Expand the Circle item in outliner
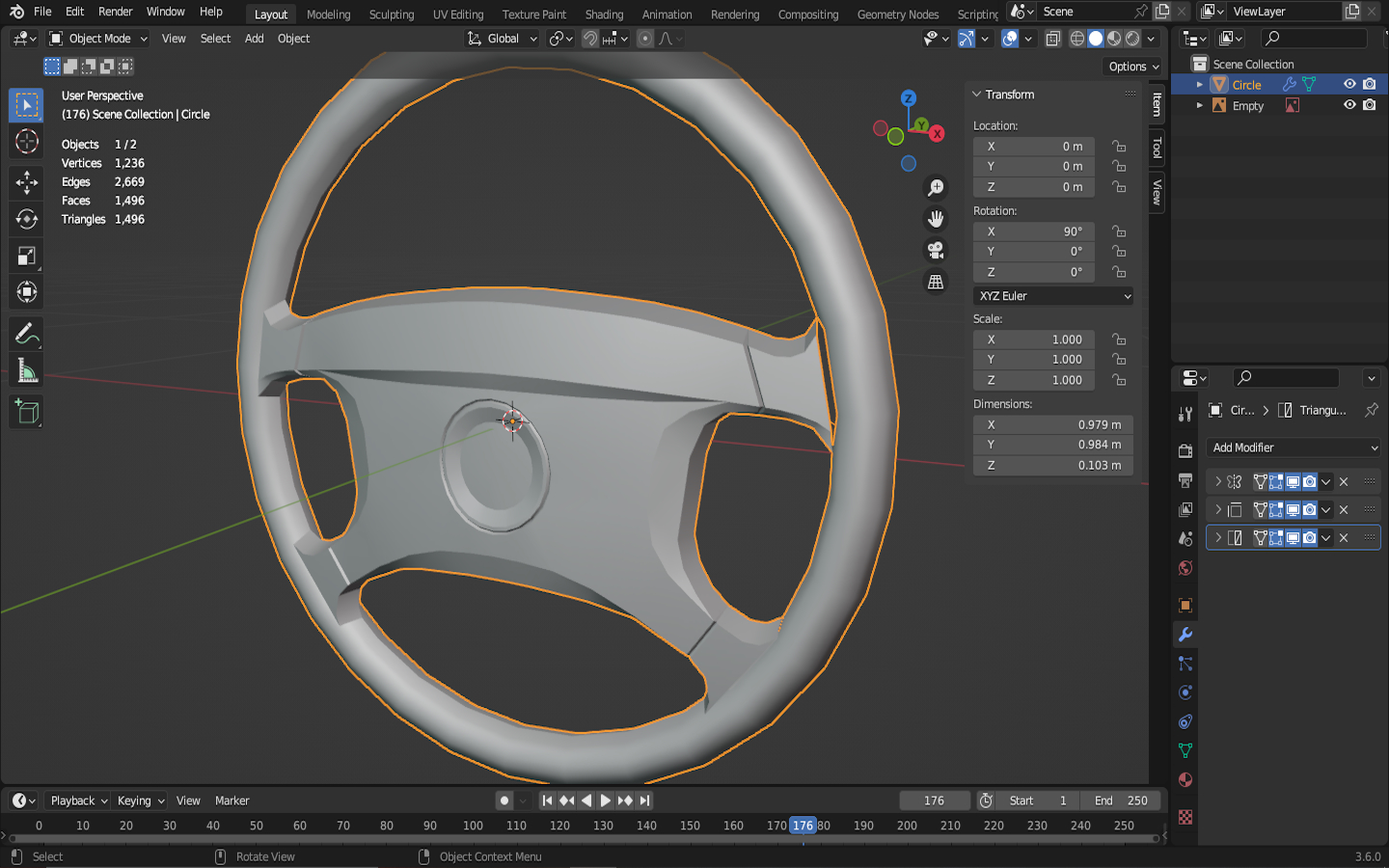 coord(1200,85)
